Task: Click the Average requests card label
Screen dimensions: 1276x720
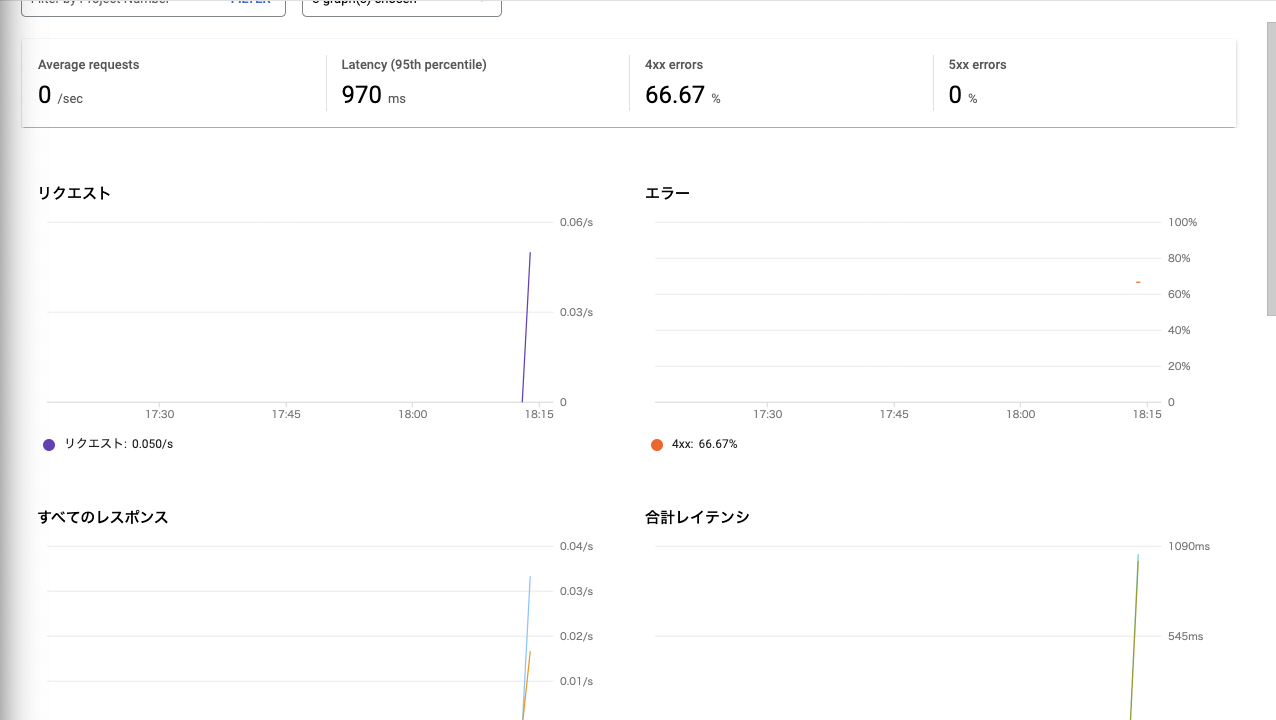Action: [88, 65]
